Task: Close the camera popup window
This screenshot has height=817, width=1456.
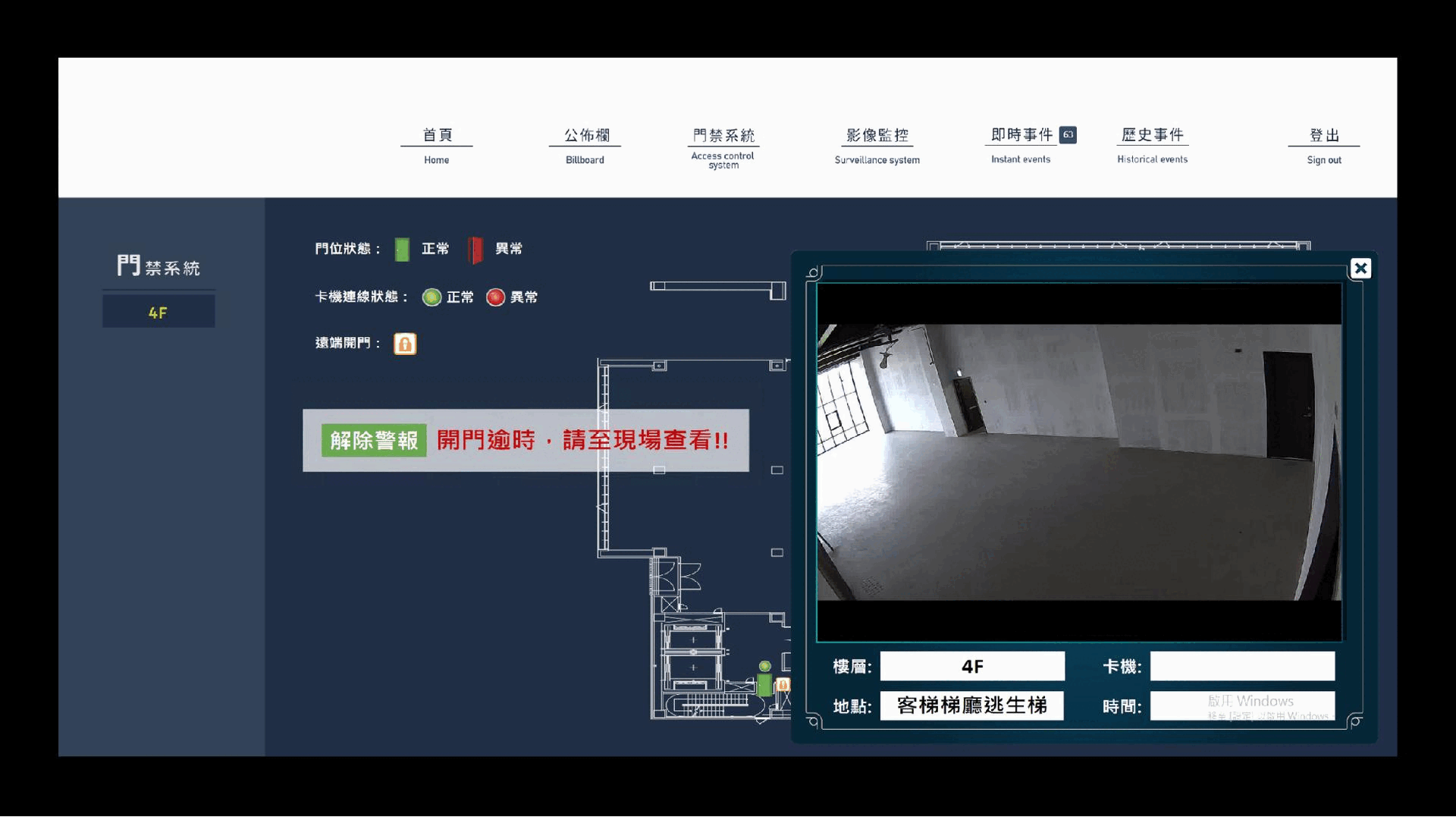Action: (1360, 268)
